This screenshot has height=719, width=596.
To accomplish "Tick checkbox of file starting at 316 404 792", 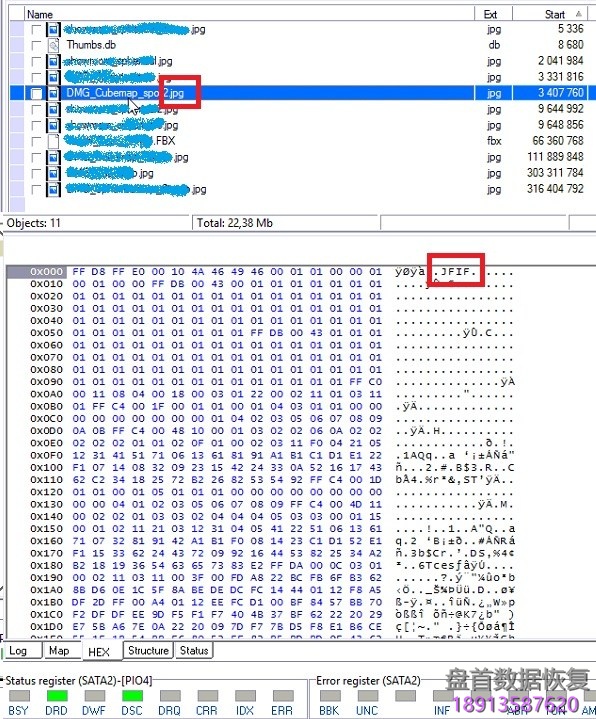I will (36, 189).
